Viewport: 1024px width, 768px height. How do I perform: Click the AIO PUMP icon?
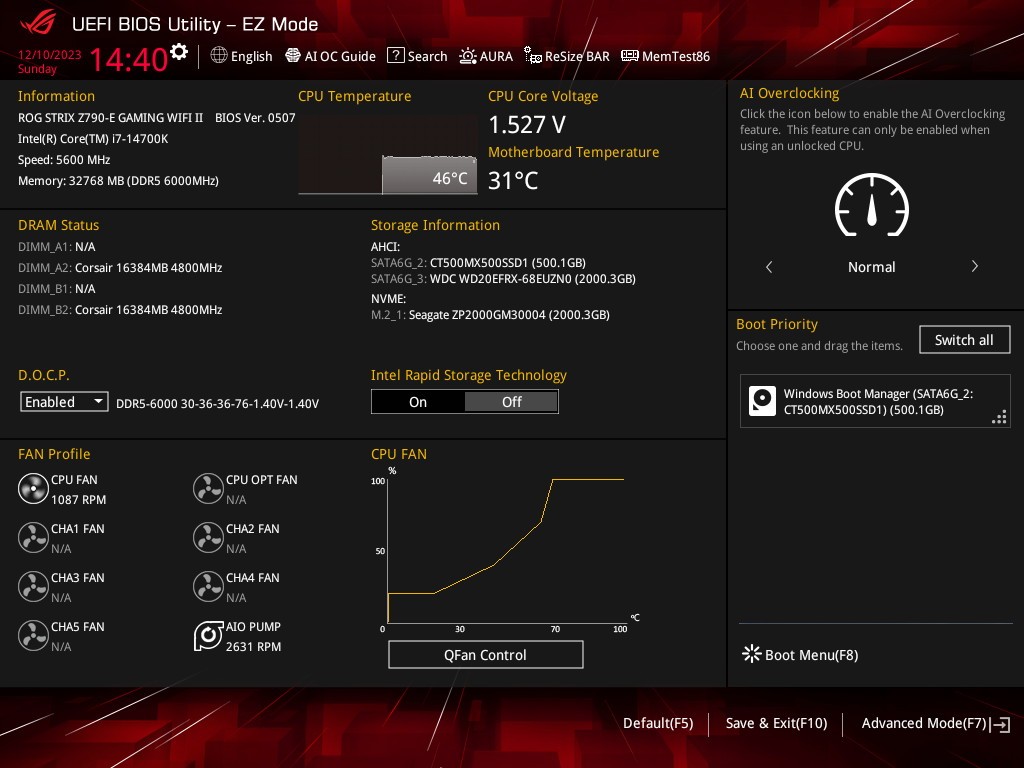click(208, 636)
